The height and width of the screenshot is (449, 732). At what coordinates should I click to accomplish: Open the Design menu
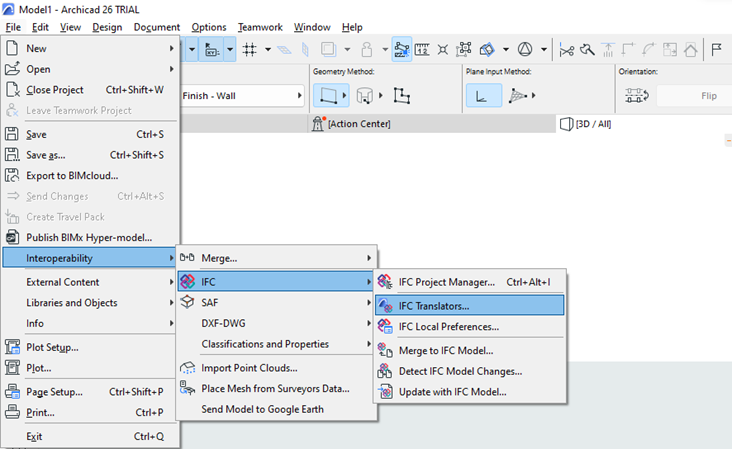coord(107,27)
